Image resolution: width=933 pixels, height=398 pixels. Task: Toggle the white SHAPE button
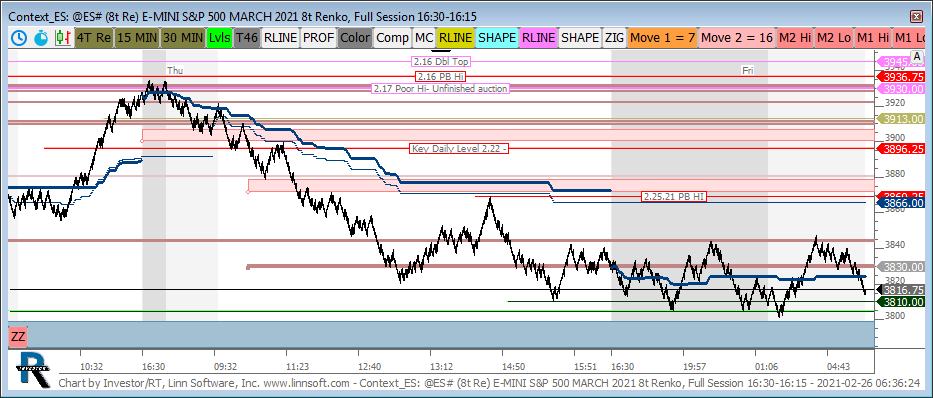(580, 37)
